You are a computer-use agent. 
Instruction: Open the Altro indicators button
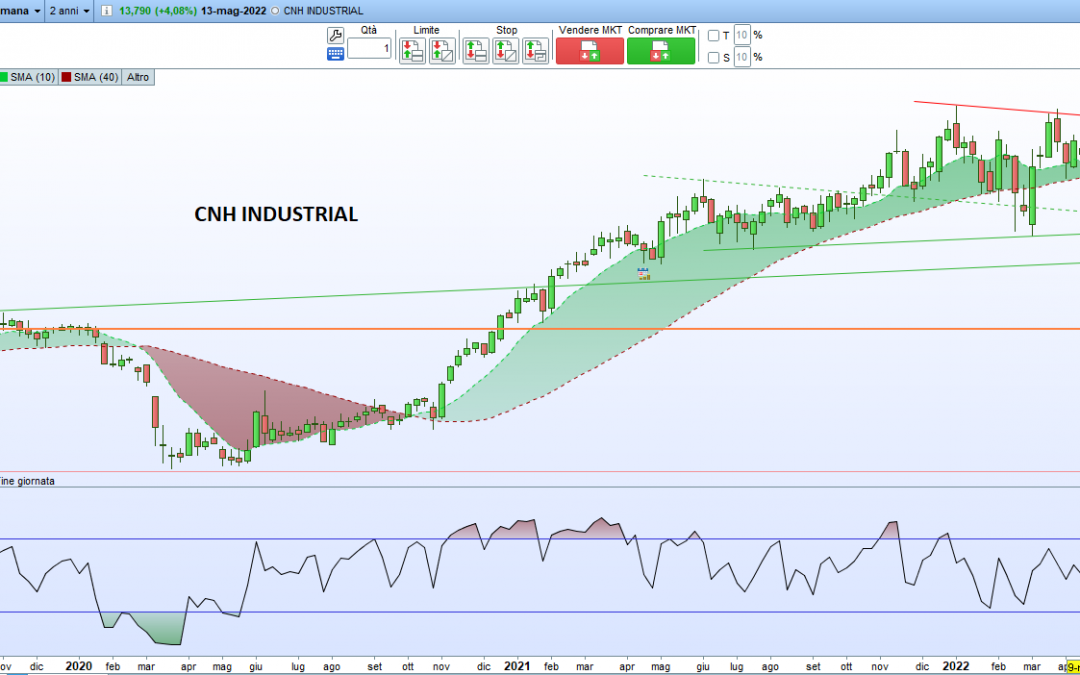[138, 77]
